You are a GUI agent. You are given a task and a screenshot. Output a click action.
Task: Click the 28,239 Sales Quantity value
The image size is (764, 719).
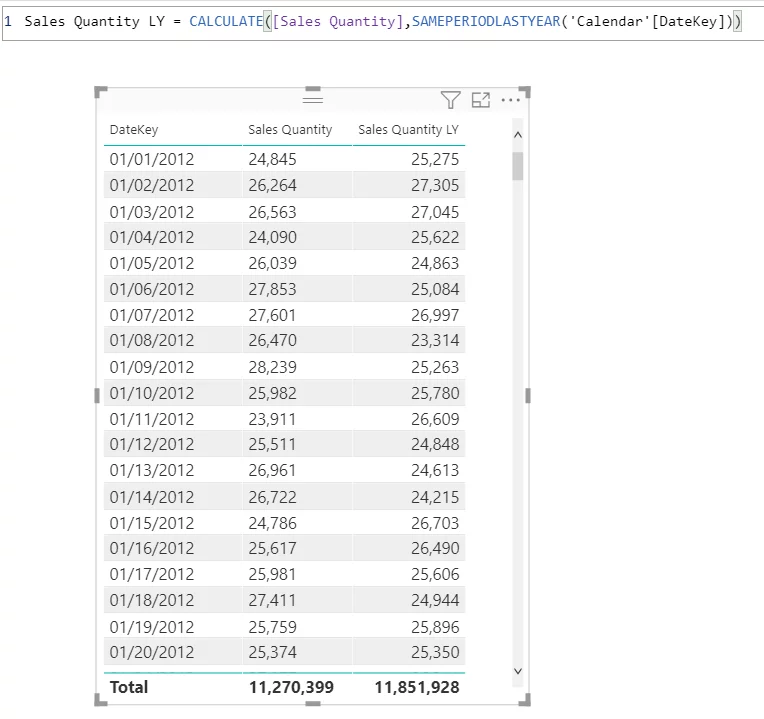pos(272,367)
